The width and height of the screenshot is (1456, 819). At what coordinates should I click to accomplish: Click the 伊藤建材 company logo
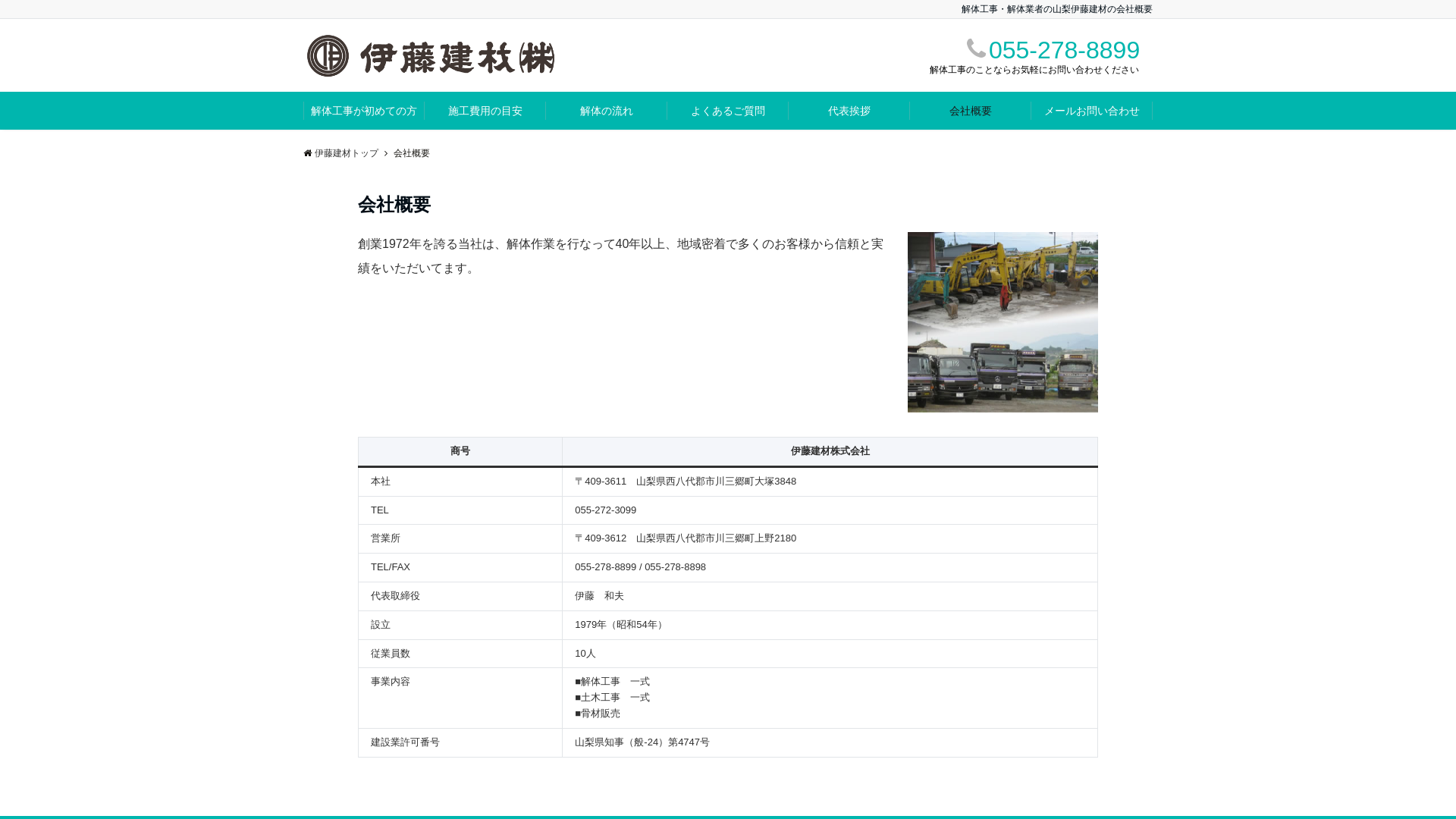point(431,55)
